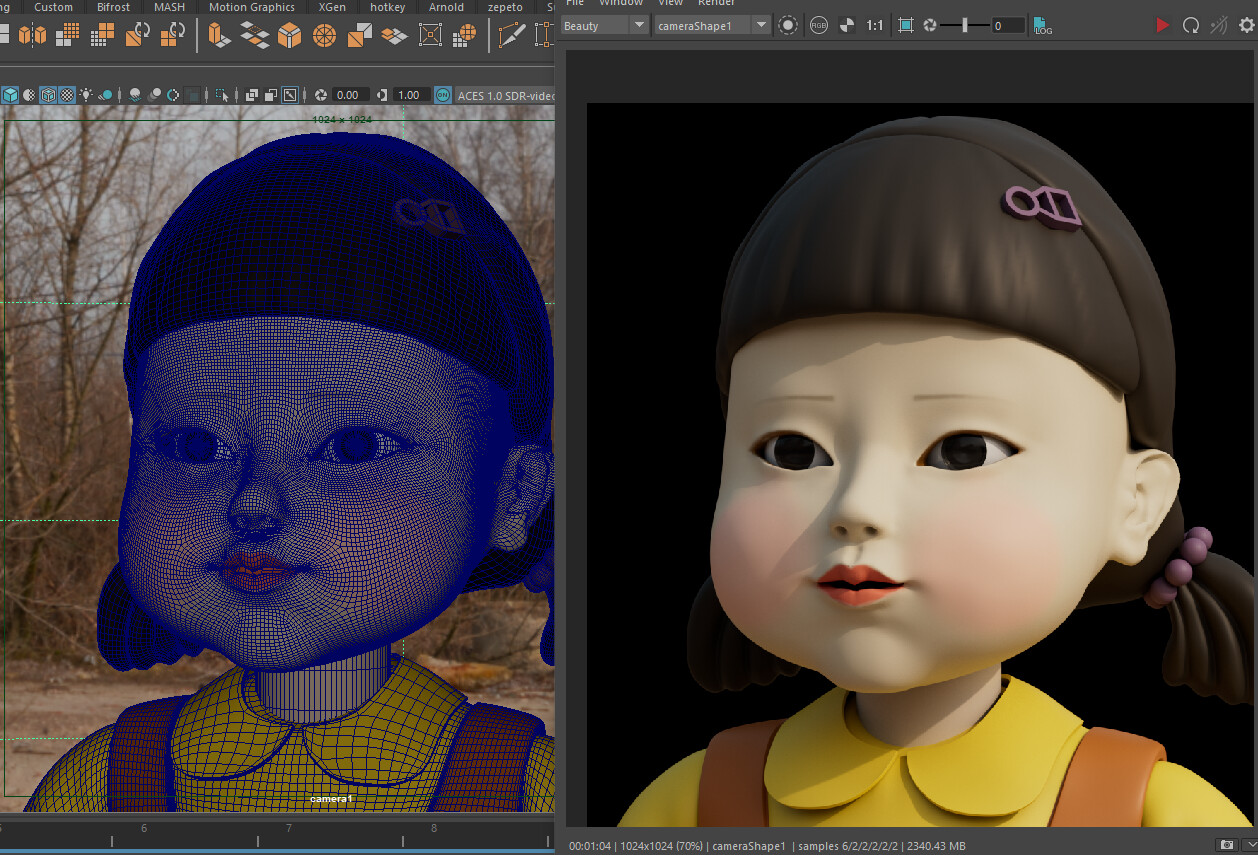Toggle screen space ambient occlusion icon
Viewport: 1258px width, 855px height.
pyautogui.click(x=135, y=95)
